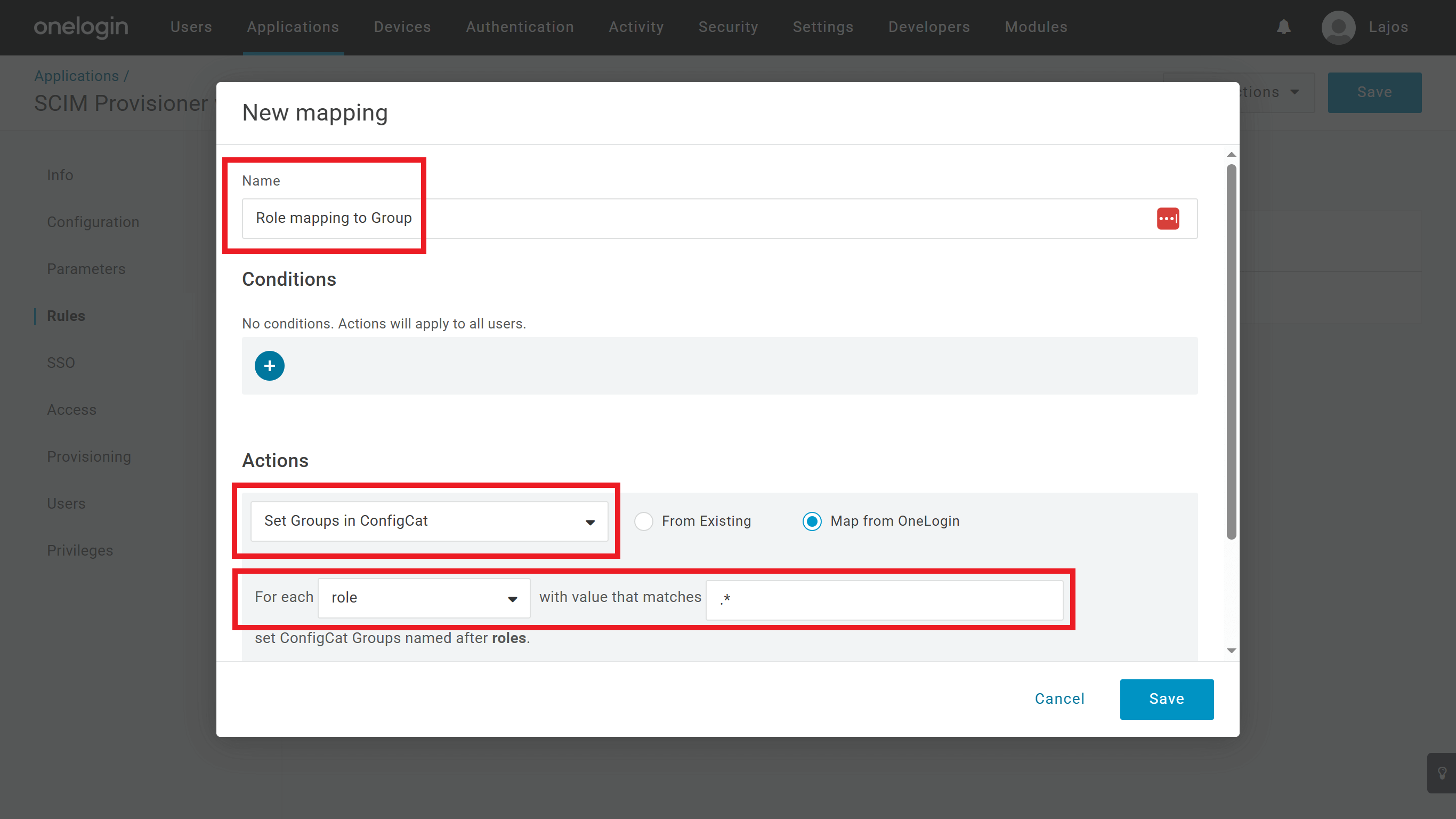This screenshot has width=1456, height=819.
Task: Click the red password manager icon in Name field
Action: pyautogui.click(x=1167, y=218)
